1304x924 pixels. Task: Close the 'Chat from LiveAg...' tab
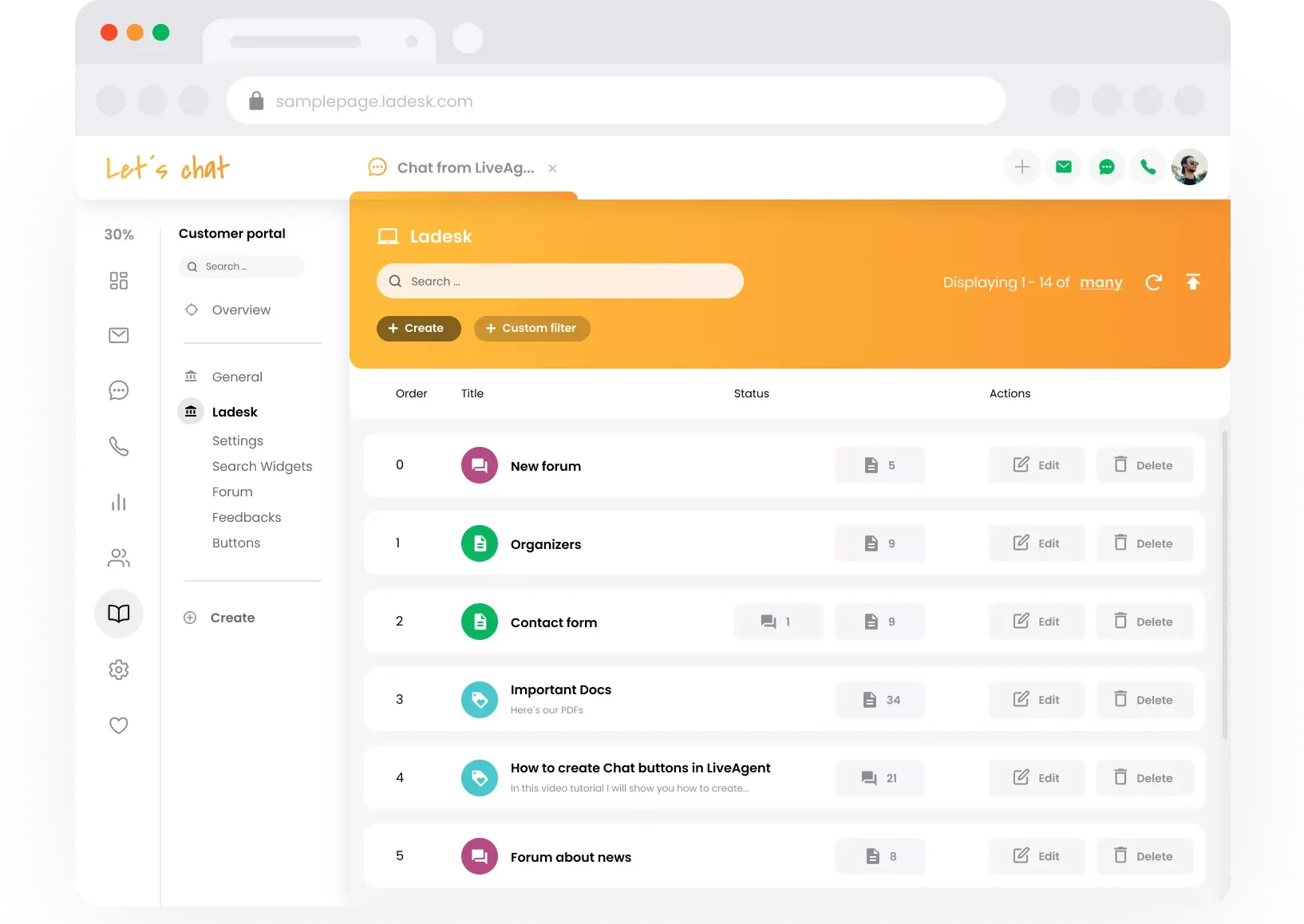pos(553,168)
